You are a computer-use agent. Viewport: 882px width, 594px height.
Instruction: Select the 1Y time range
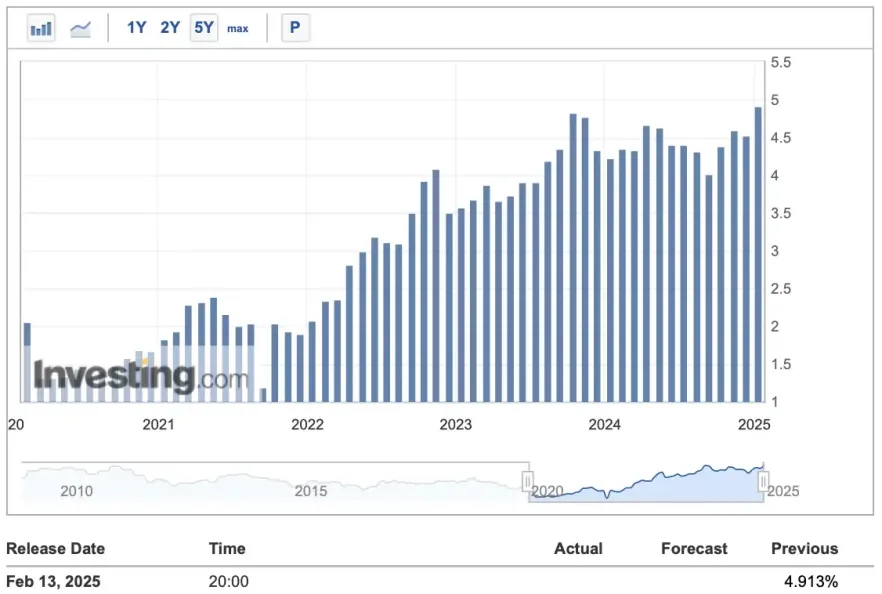(x=137, y=28)
